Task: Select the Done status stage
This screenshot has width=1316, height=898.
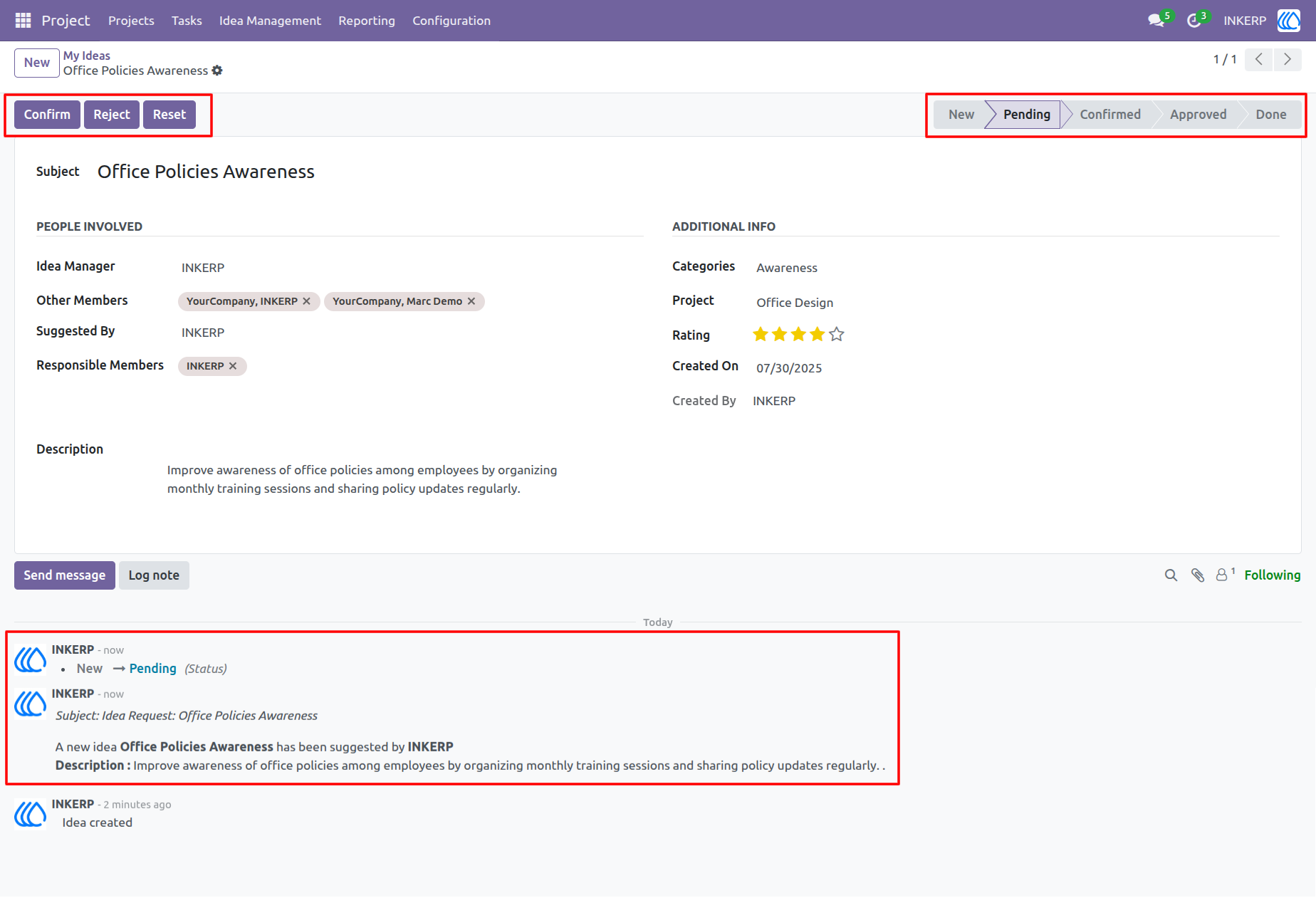Action: (1270, 115)
